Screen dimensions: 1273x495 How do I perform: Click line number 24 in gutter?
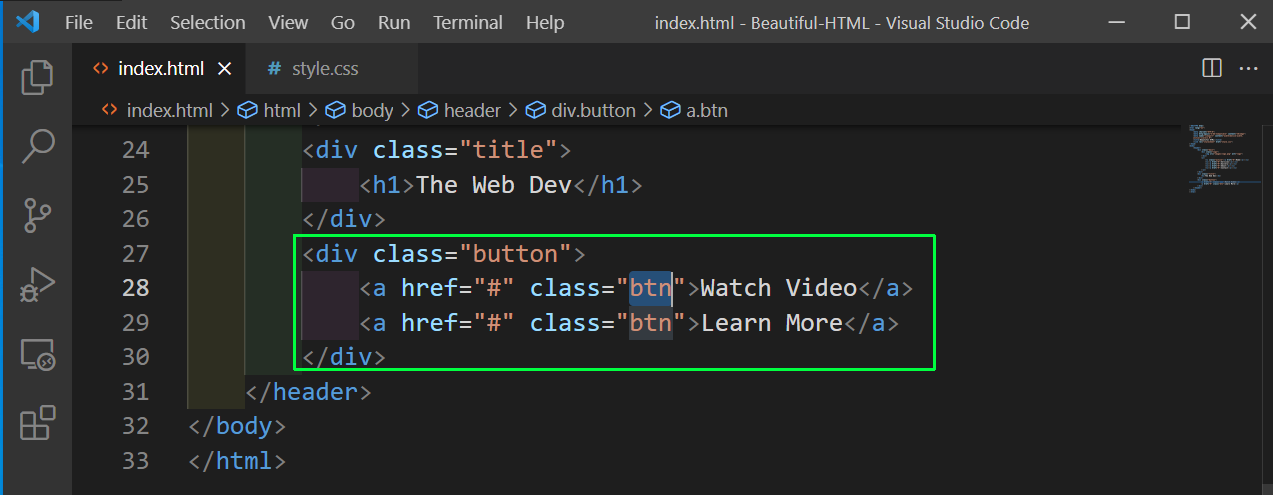[x=135, y=150]
